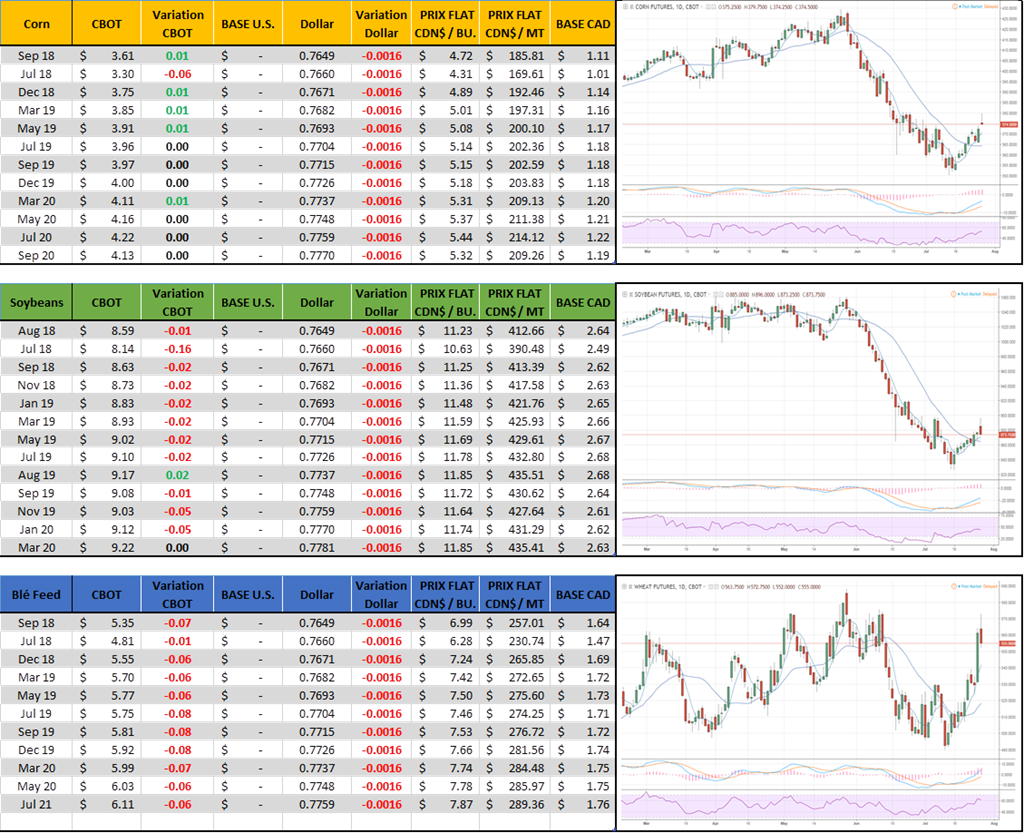
Task: Click the PRIX FLAT CDN$ / MT wheat header
Action: click(514, 594)
